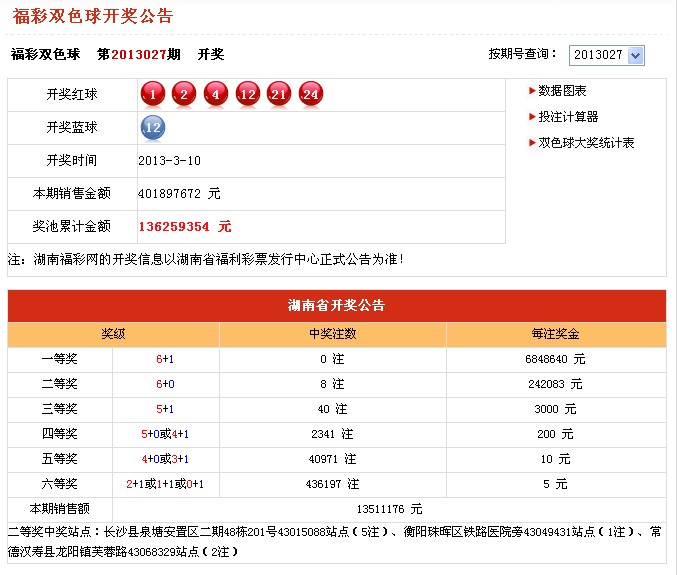Screen dimensions: 677x575
Task: Click the 436197 注 winners cell
Action: (332, 484)
